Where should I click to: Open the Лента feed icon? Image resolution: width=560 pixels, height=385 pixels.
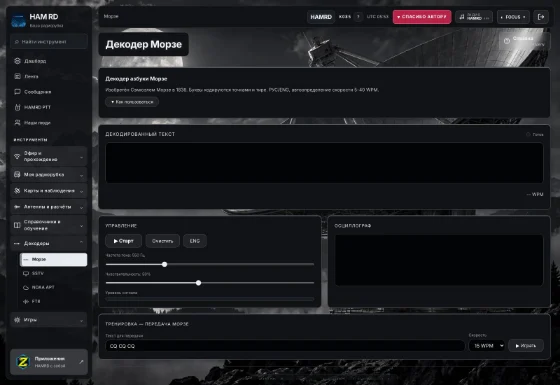pos(17,76)
